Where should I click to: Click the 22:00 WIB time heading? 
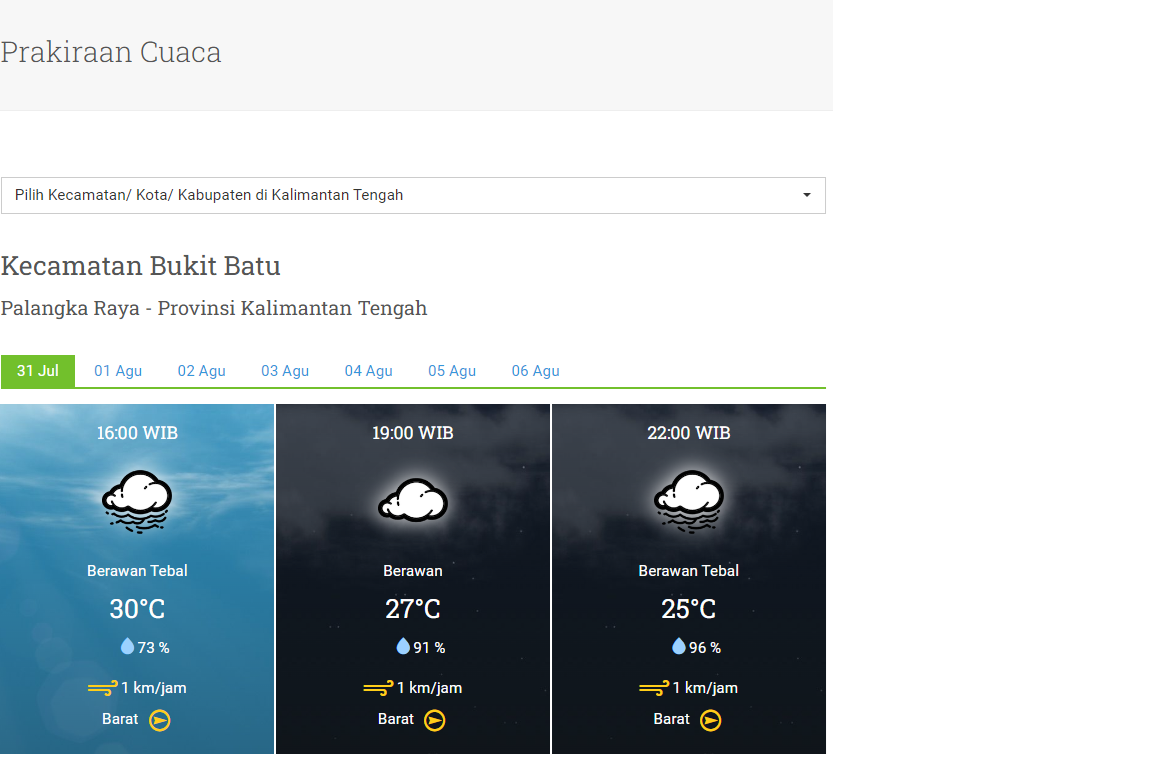click(688, 433)
